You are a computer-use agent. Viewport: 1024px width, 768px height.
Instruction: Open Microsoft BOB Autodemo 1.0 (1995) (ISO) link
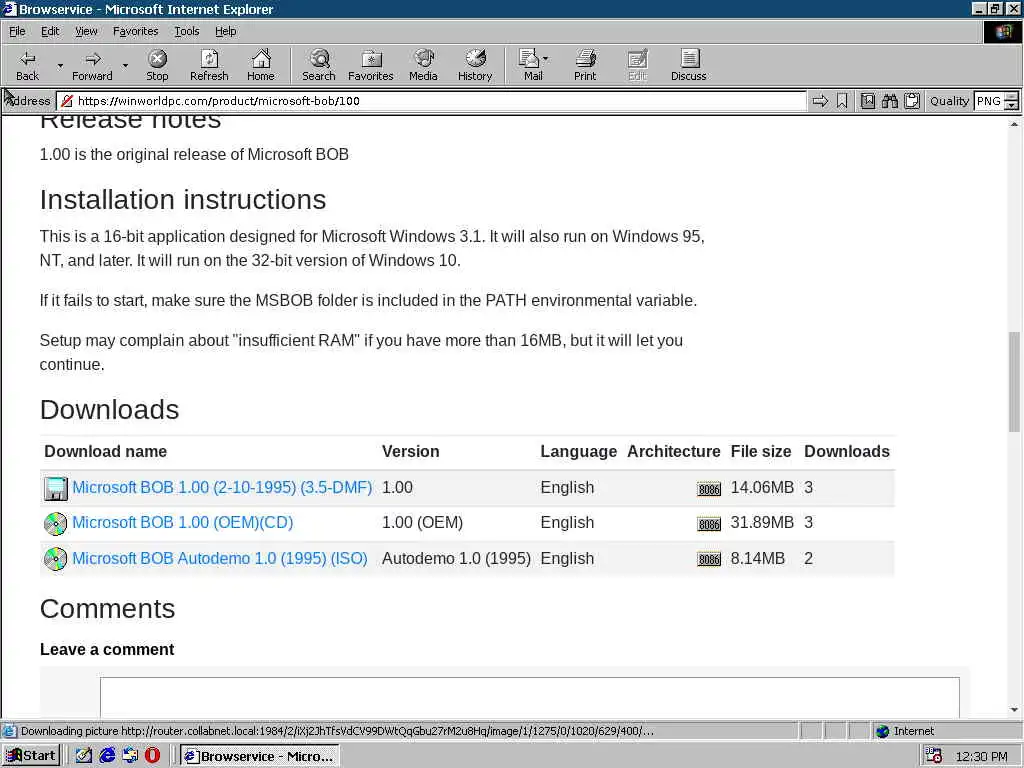tap(219, 559)
